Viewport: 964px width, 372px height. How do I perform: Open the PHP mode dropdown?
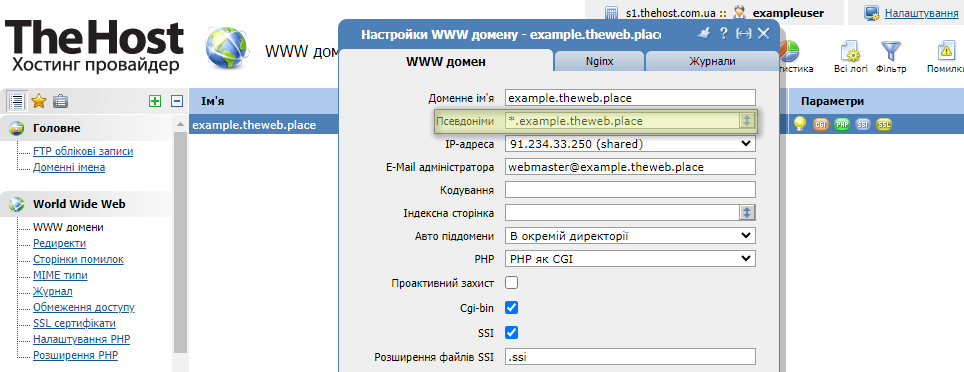[x=630, y=259]
